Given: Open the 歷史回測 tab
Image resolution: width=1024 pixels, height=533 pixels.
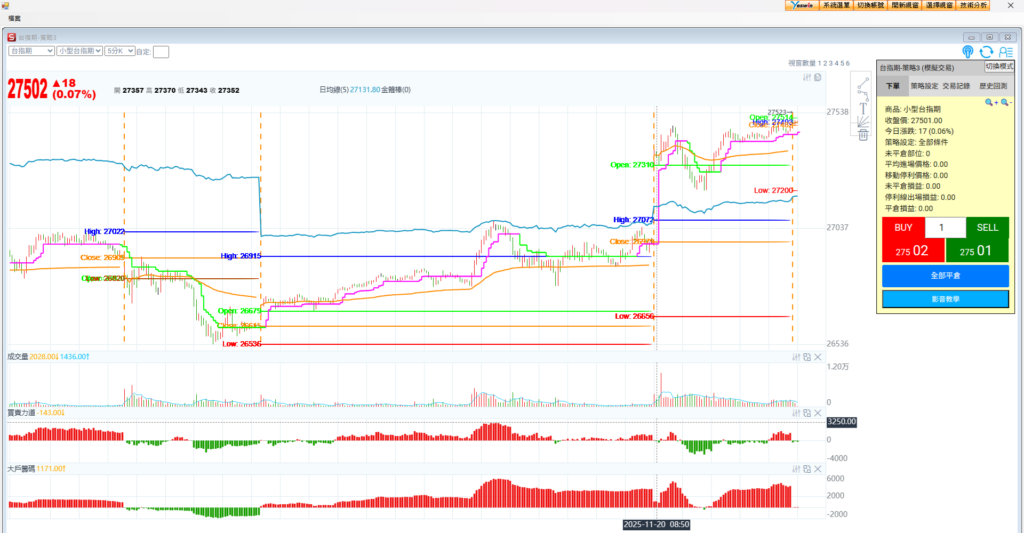Looking at the screenshot, I should [x=993, y=86].
